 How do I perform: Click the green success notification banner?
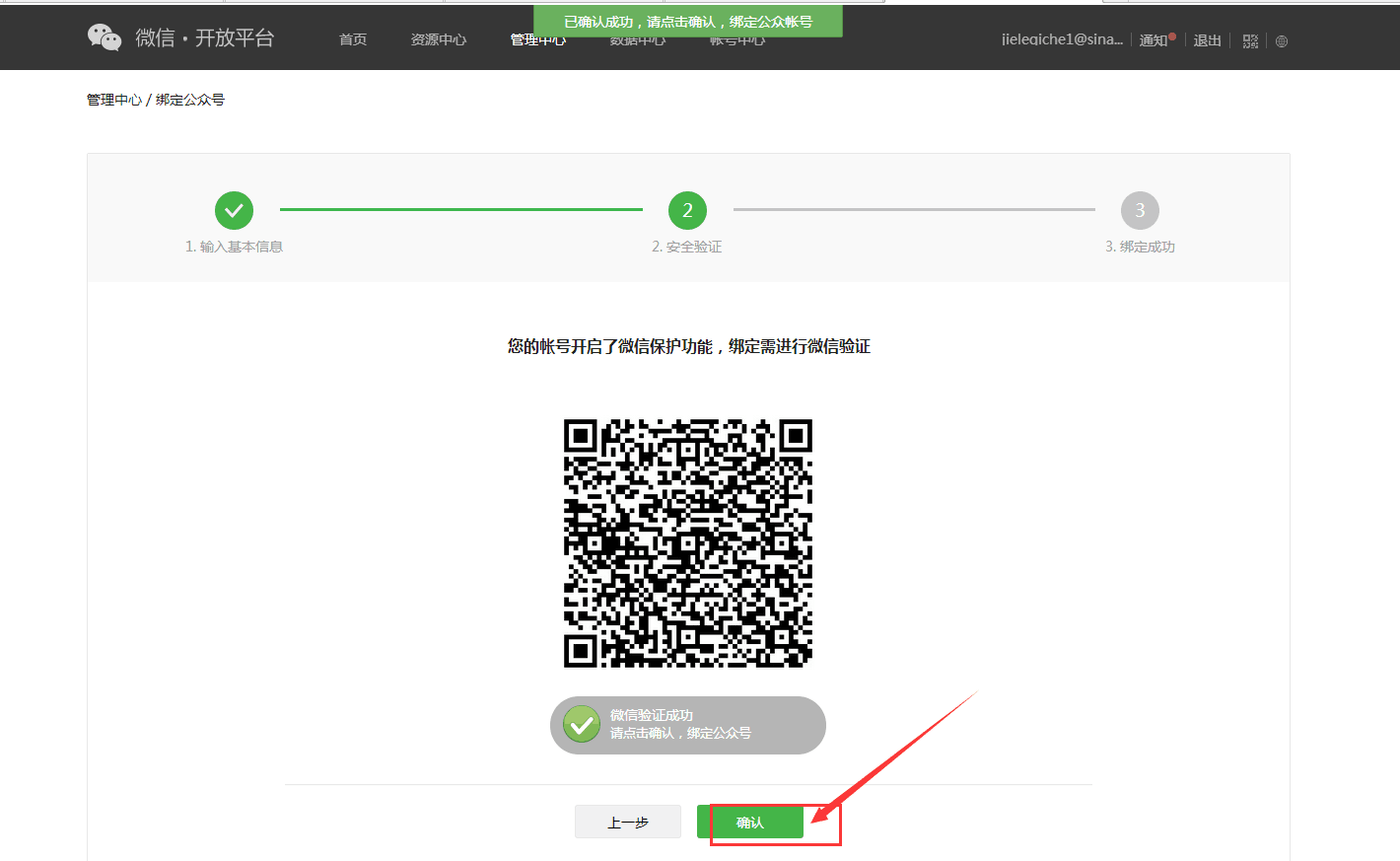(x=688, y=21)
